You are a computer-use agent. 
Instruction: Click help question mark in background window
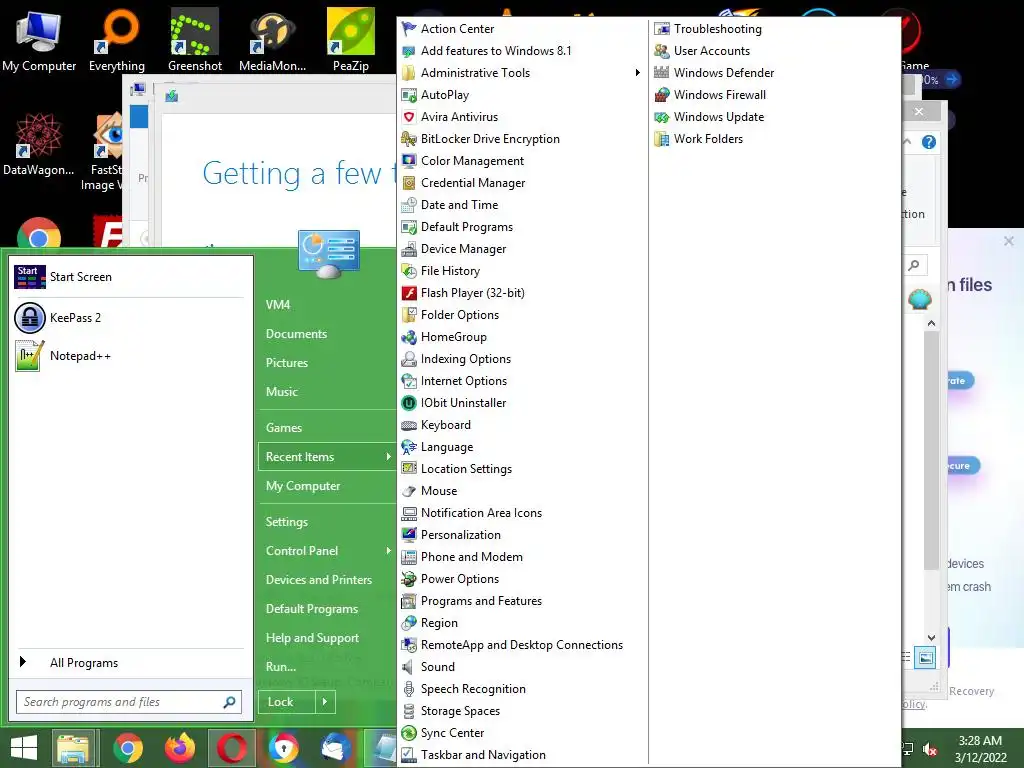[x=929, y=142]
